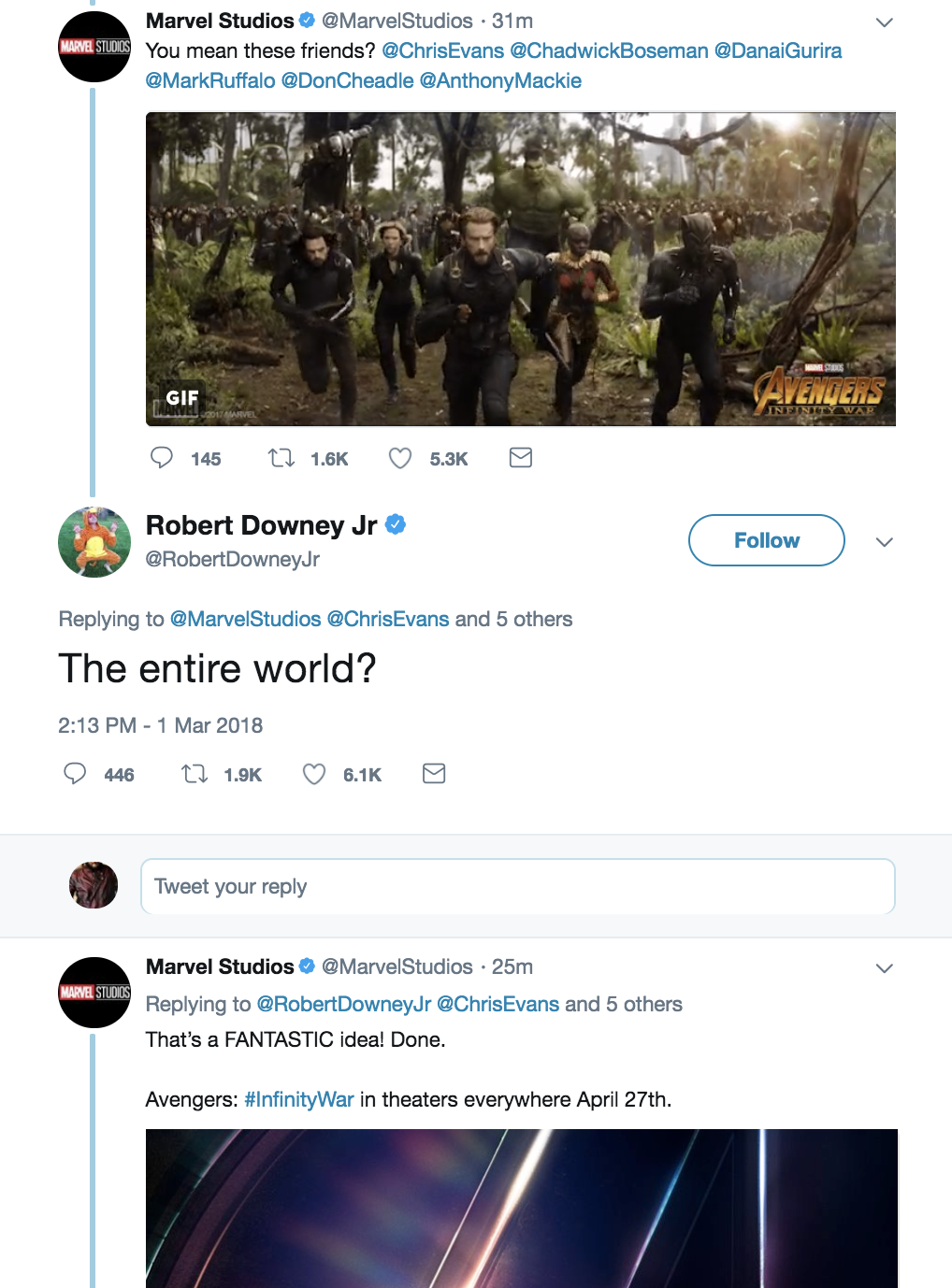The width and height of the screenshot is (952, 1288).
Task: Direct message the Marvel Studios GIF tweet
Action: pos(521,457)
